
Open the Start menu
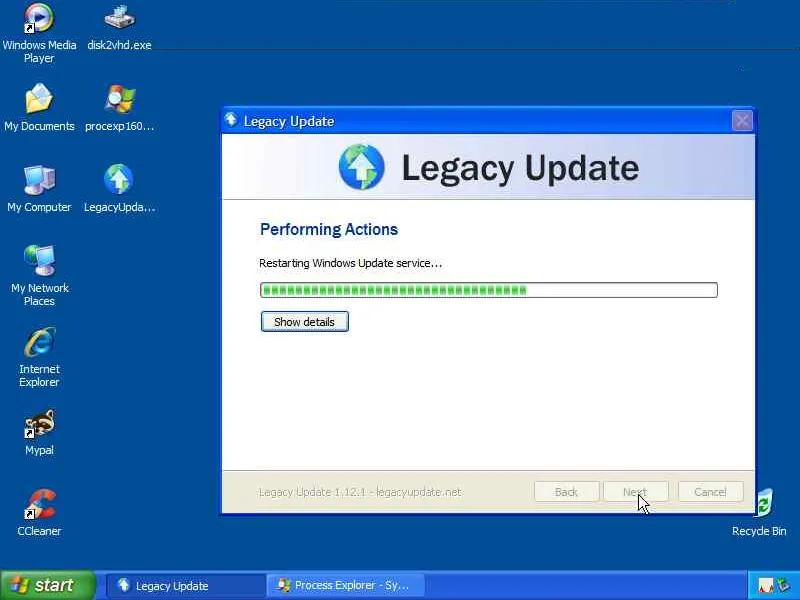coord(47,585)
